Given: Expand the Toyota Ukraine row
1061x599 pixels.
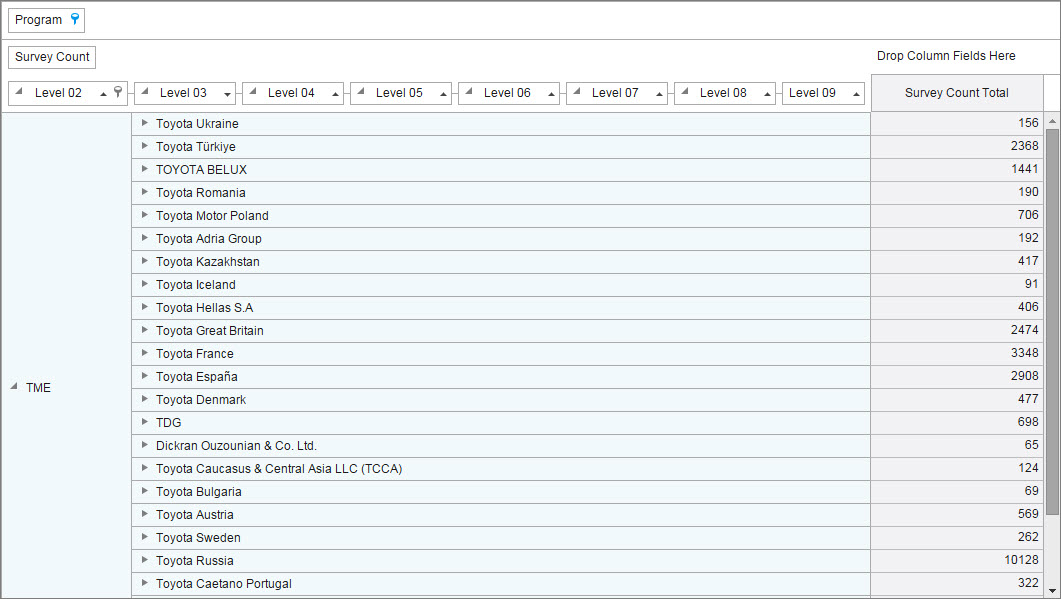Looking at the screenshot, I should pos(144,123).
